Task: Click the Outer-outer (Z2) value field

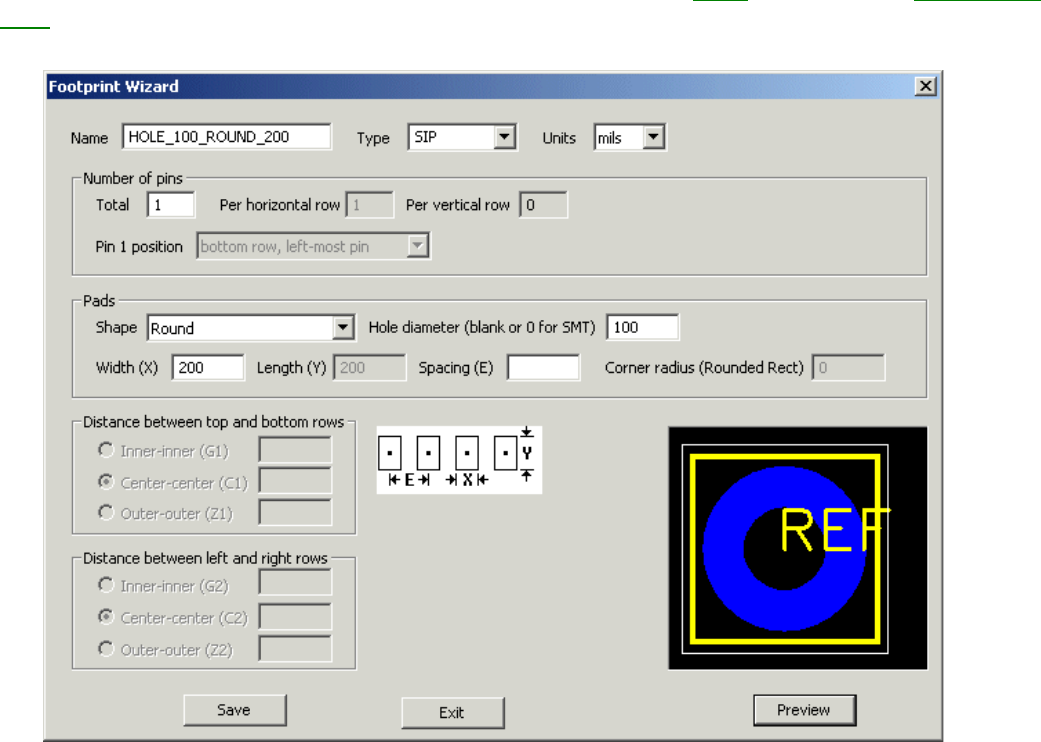Action: click(x=295, y=648)
